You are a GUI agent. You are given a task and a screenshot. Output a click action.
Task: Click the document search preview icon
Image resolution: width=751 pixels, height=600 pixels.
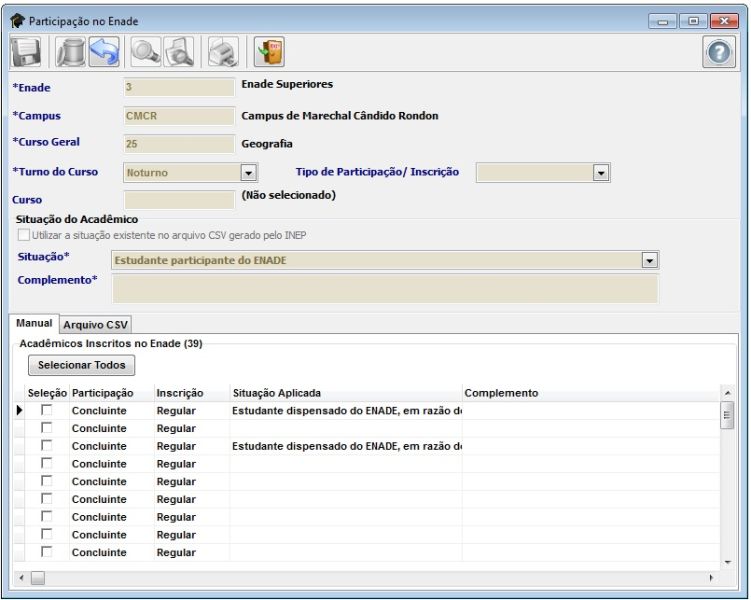(180, 52)
